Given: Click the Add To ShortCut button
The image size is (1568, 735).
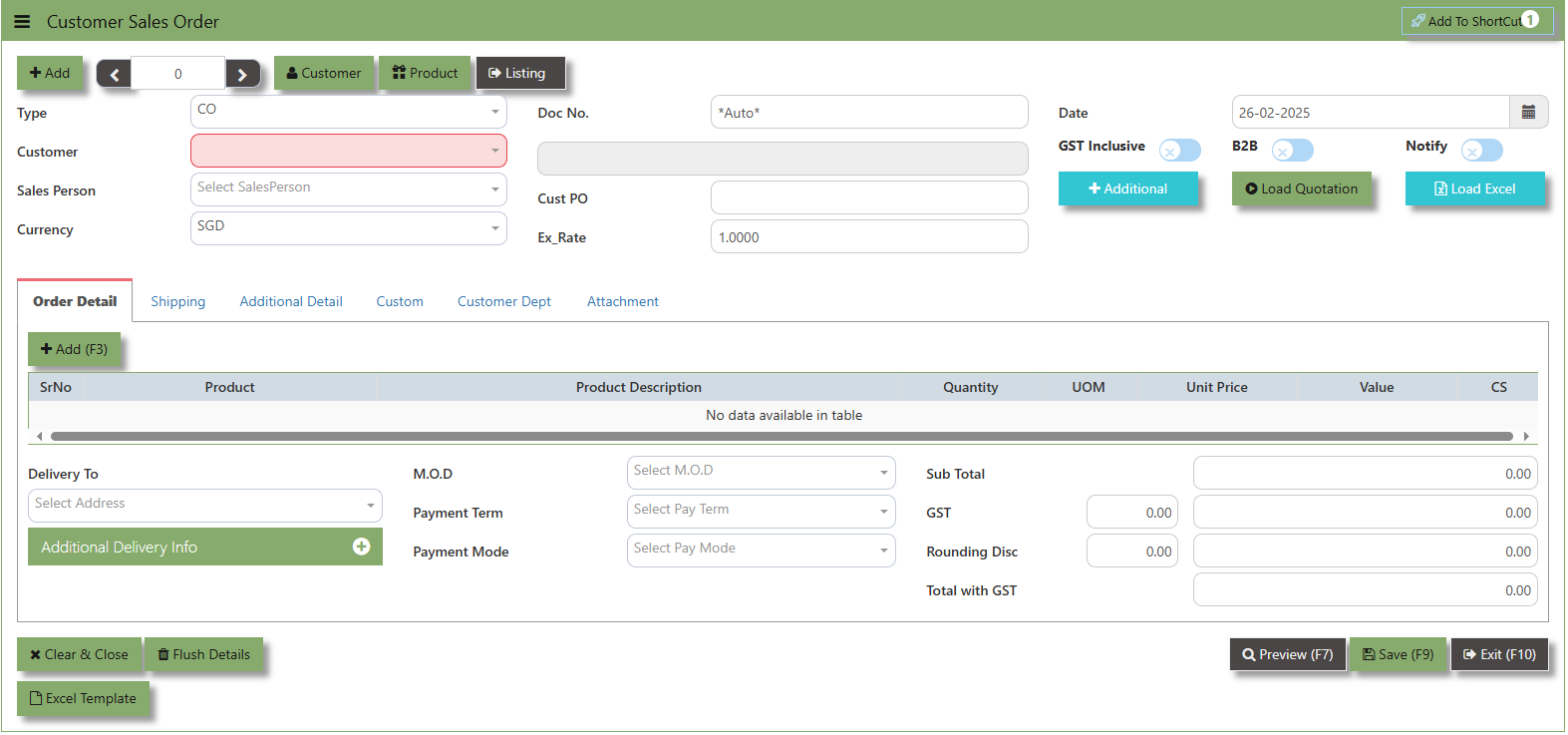Looking at the screenshot, I should point(1475,21).
